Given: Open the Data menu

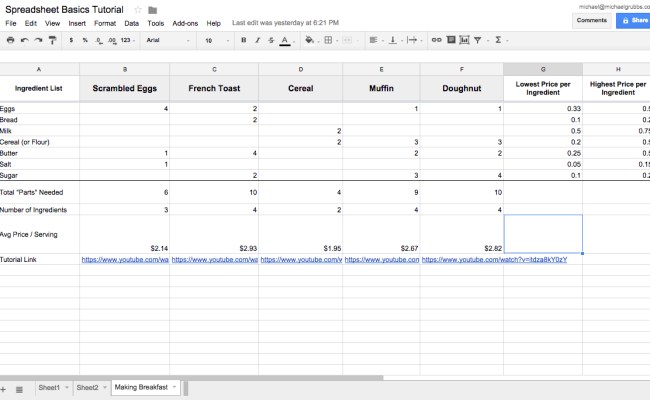Looking at the screenshot, I should [x=131, y=23].
